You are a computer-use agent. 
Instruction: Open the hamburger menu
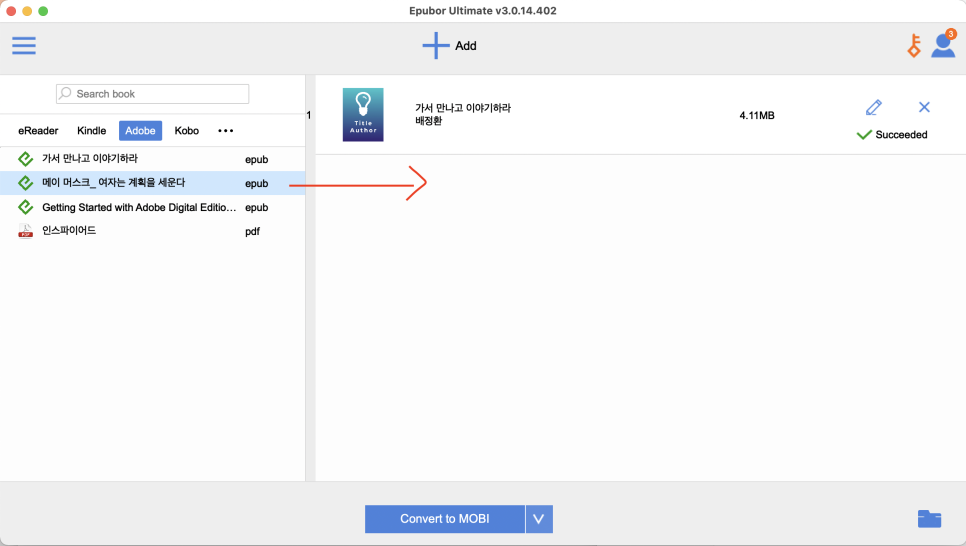[x=24, y=46]
